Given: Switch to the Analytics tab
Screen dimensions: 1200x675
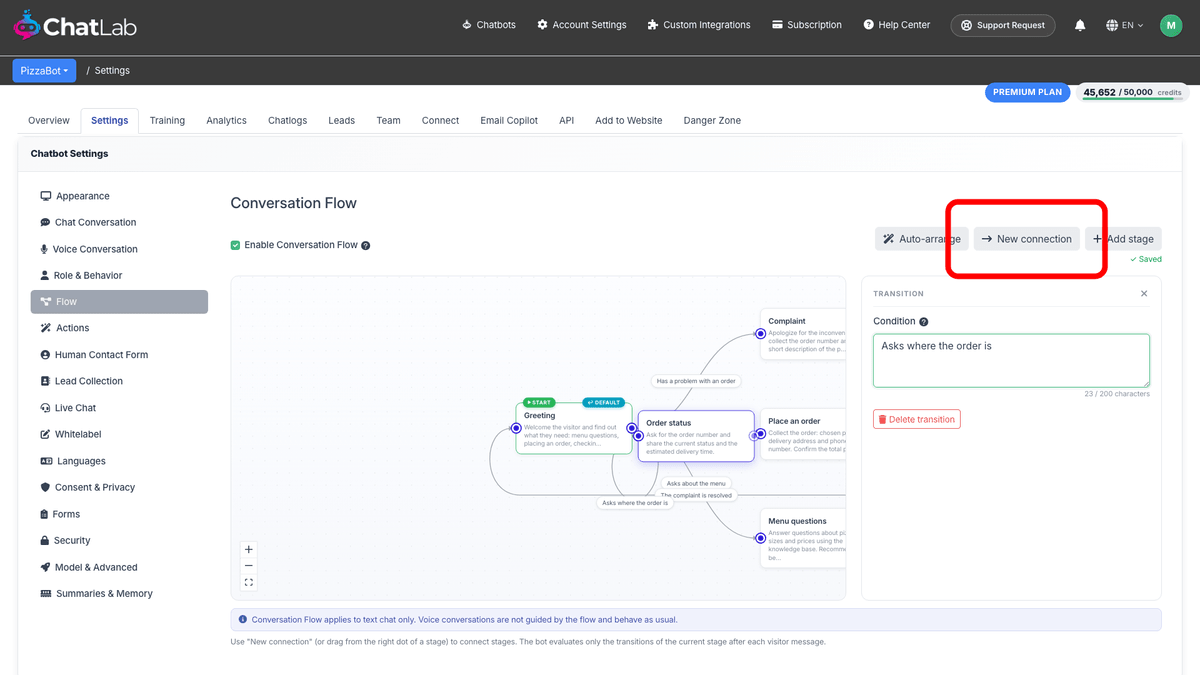Looking at the screenshot, I should pyautogui.click(x=226, y=120).
